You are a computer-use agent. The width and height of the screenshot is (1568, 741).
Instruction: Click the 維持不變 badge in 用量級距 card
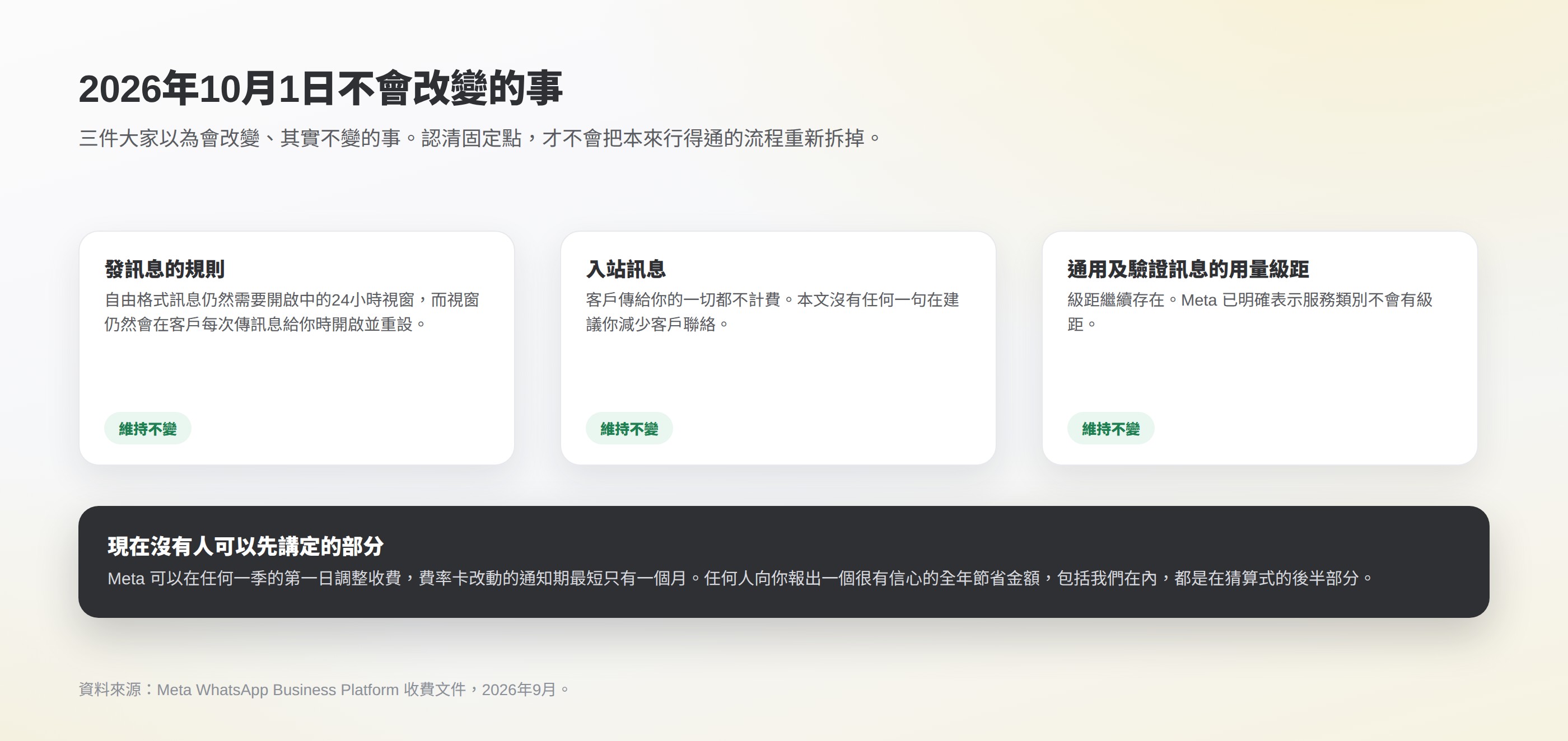(x=1110, y=429)
